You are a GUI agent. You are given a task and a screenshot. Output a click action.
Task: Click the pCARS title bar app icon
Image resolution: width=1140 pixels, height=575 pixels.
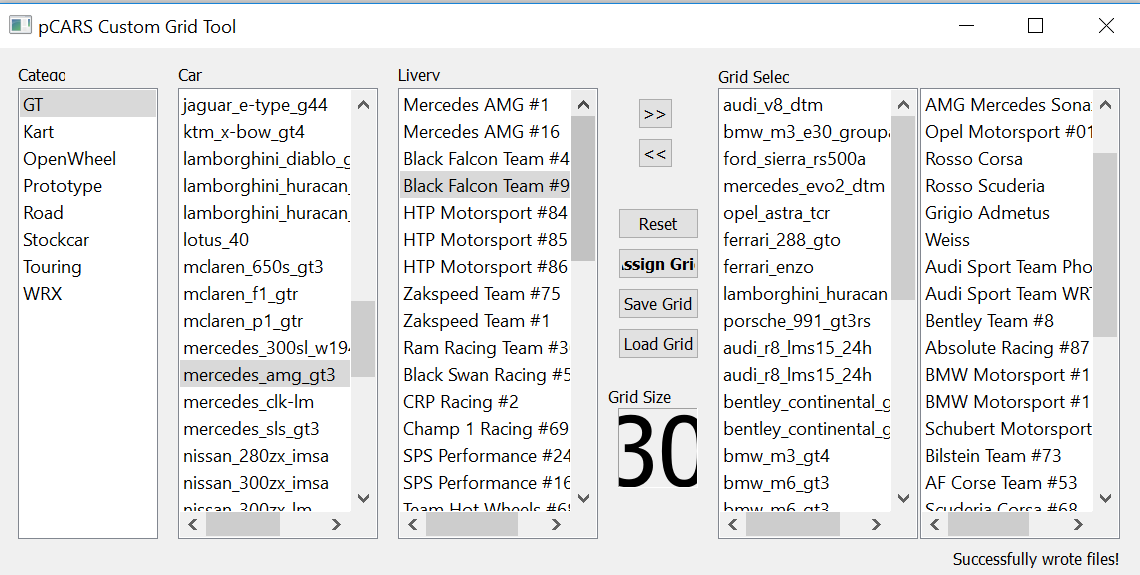click(x=20, y=26)
